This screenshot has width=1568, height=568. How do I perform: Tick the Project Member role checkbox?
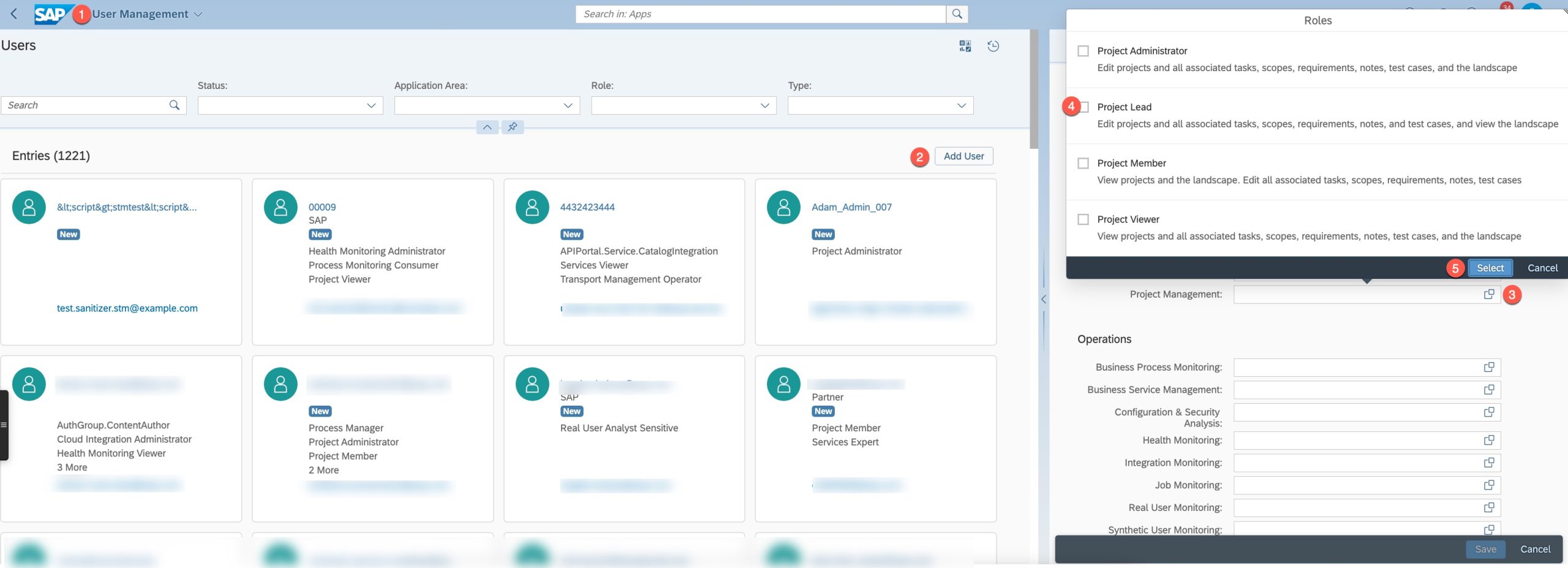[1083, 164]
